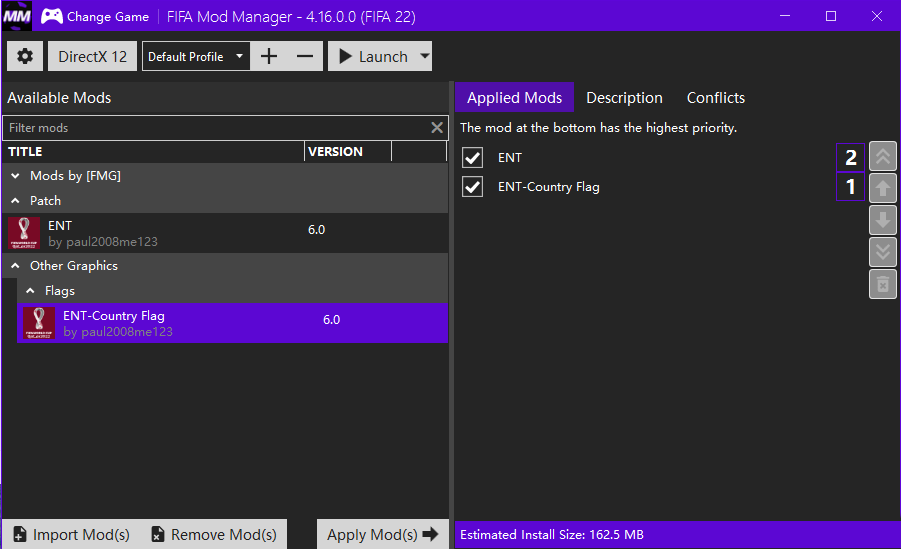Viewport: 901px width, 549px height.
Task: Minimize the FIFA Mod Manager window
Action: click(x=785, y=16)
